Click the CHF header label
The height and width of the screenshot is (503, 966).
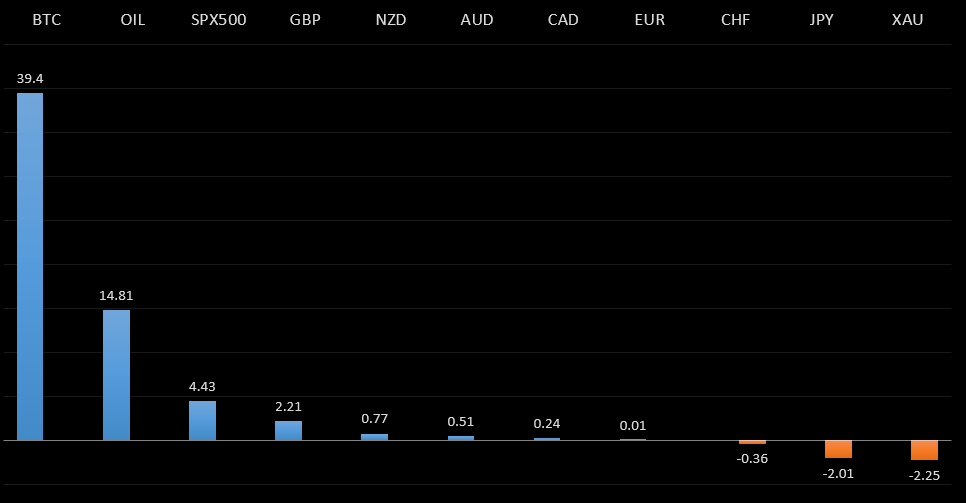736,20
